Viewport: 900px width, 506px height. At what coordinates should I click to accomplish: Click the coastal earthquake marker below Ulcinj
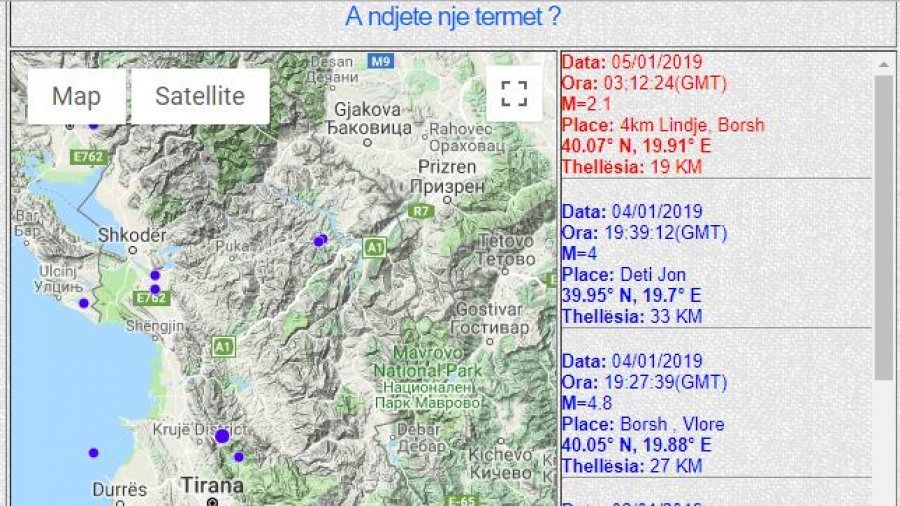[84, 303]
